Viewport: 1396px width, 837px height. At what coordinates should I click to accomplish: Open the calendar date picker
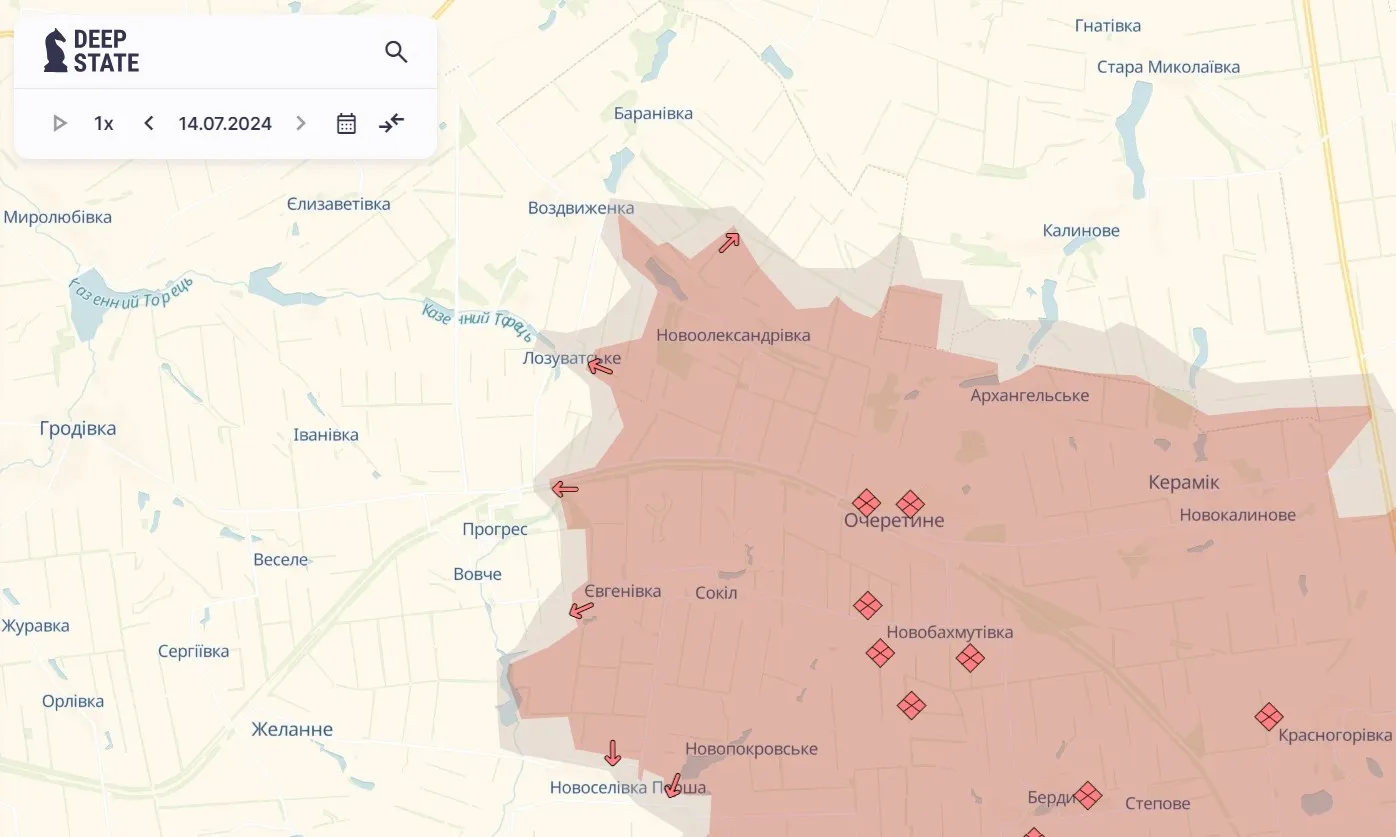pyautogui.click(x=346, y=123)
